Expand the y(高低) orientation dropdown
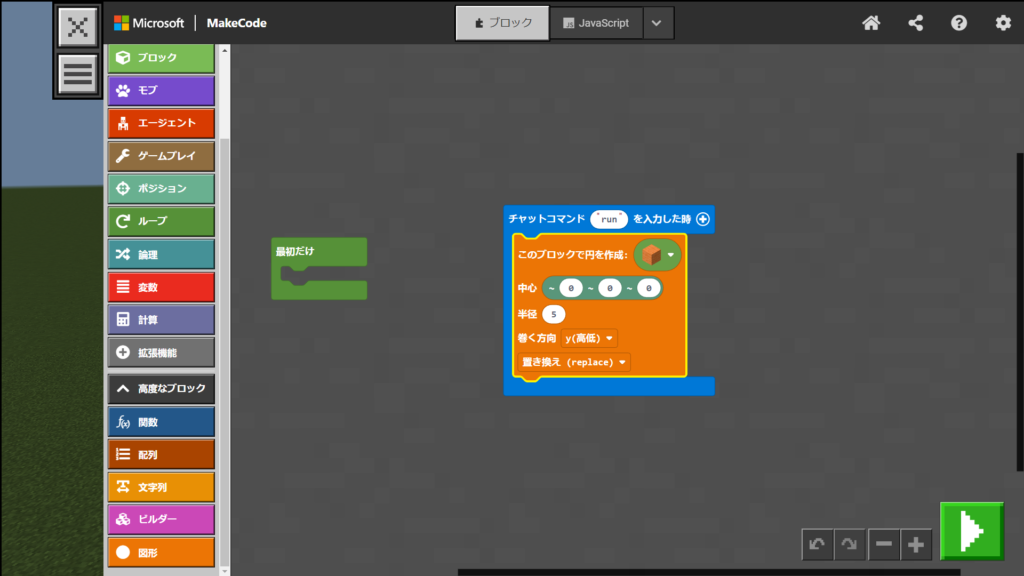Viewport: 1024px width, 576px height. tap(590, 338)
